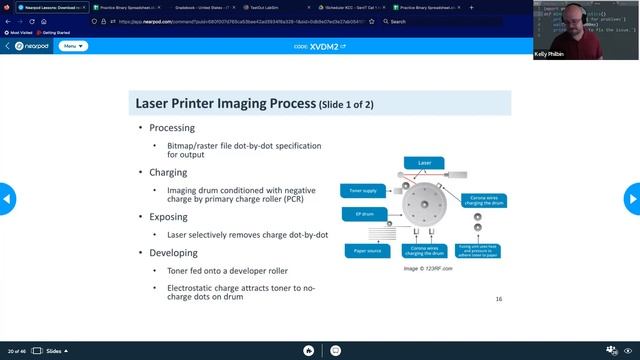Click the Processing bullet heading

coord(172,128)
